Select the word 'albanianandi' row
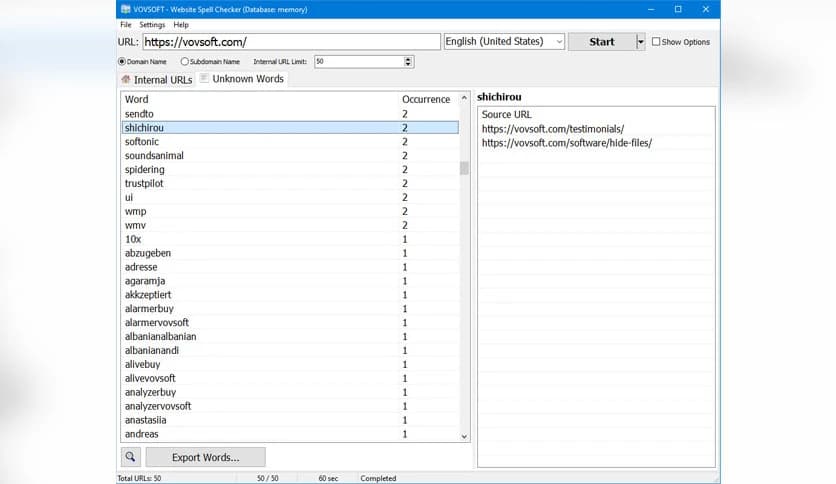Image resolution: width=836 pixels, height=484 pixels. coord(290,350)
